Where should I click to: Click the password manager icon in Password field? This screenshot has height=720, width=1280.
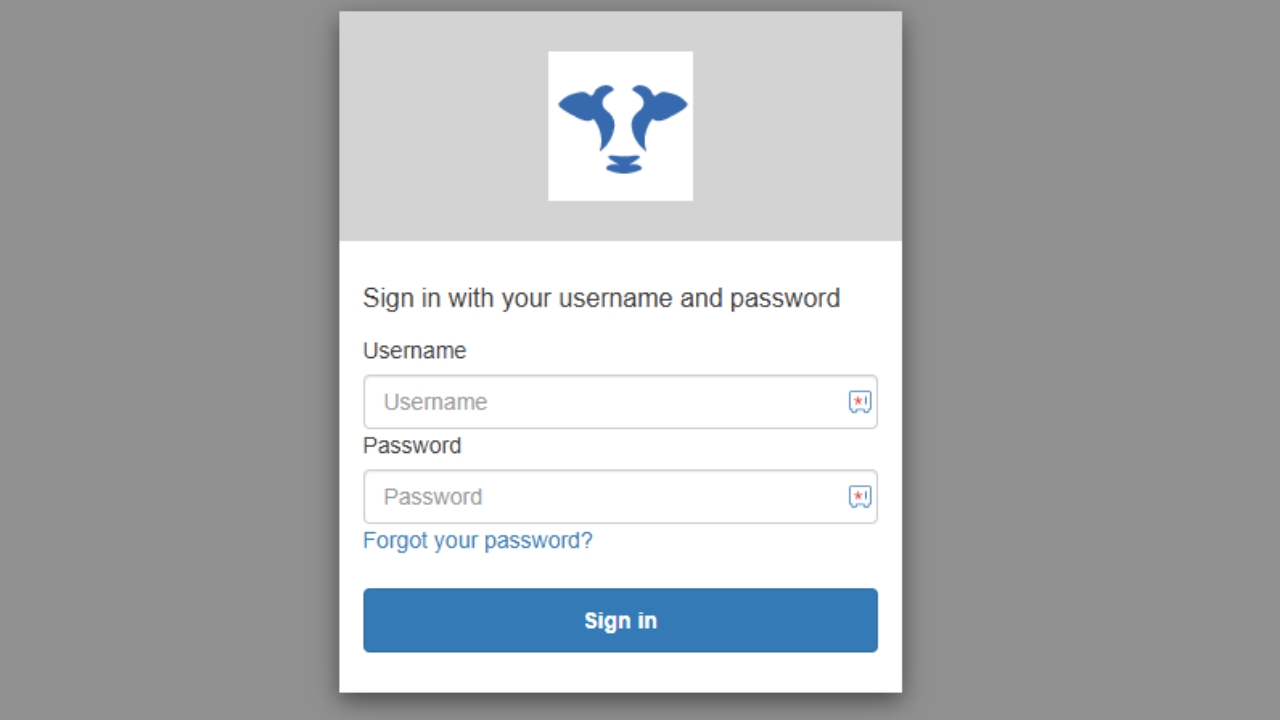859,497
